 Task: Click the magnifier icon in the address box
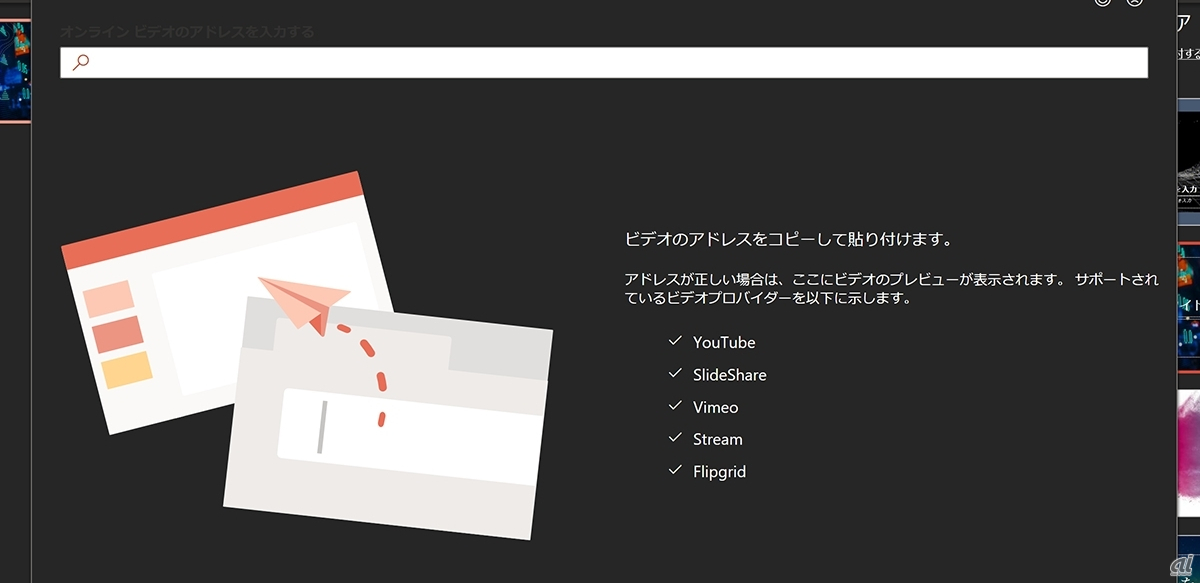(81, 62)
